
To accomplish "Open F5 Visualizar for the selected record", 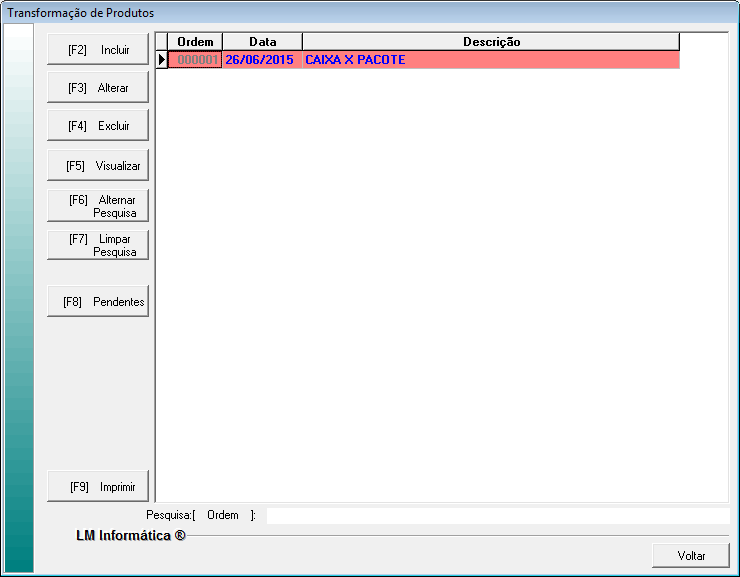I will tap(98, 166).
